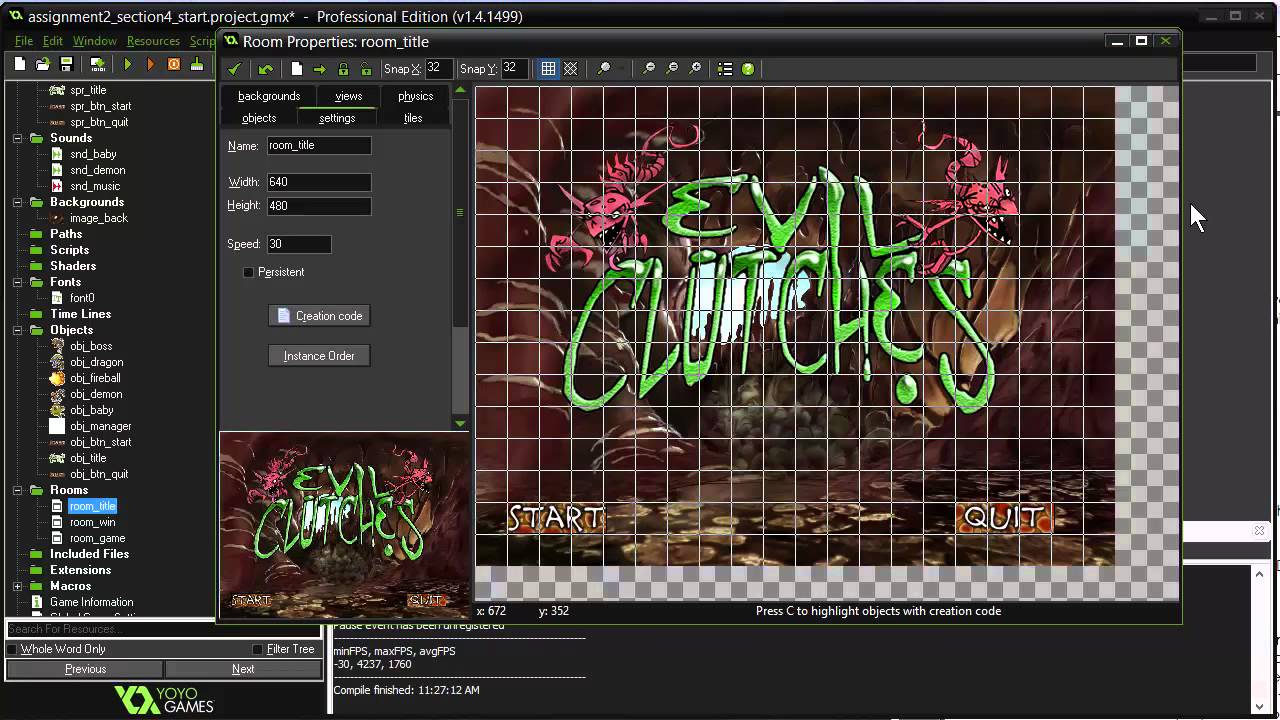Open the Window menu
1280x720 pixels.
coord(95,41)
